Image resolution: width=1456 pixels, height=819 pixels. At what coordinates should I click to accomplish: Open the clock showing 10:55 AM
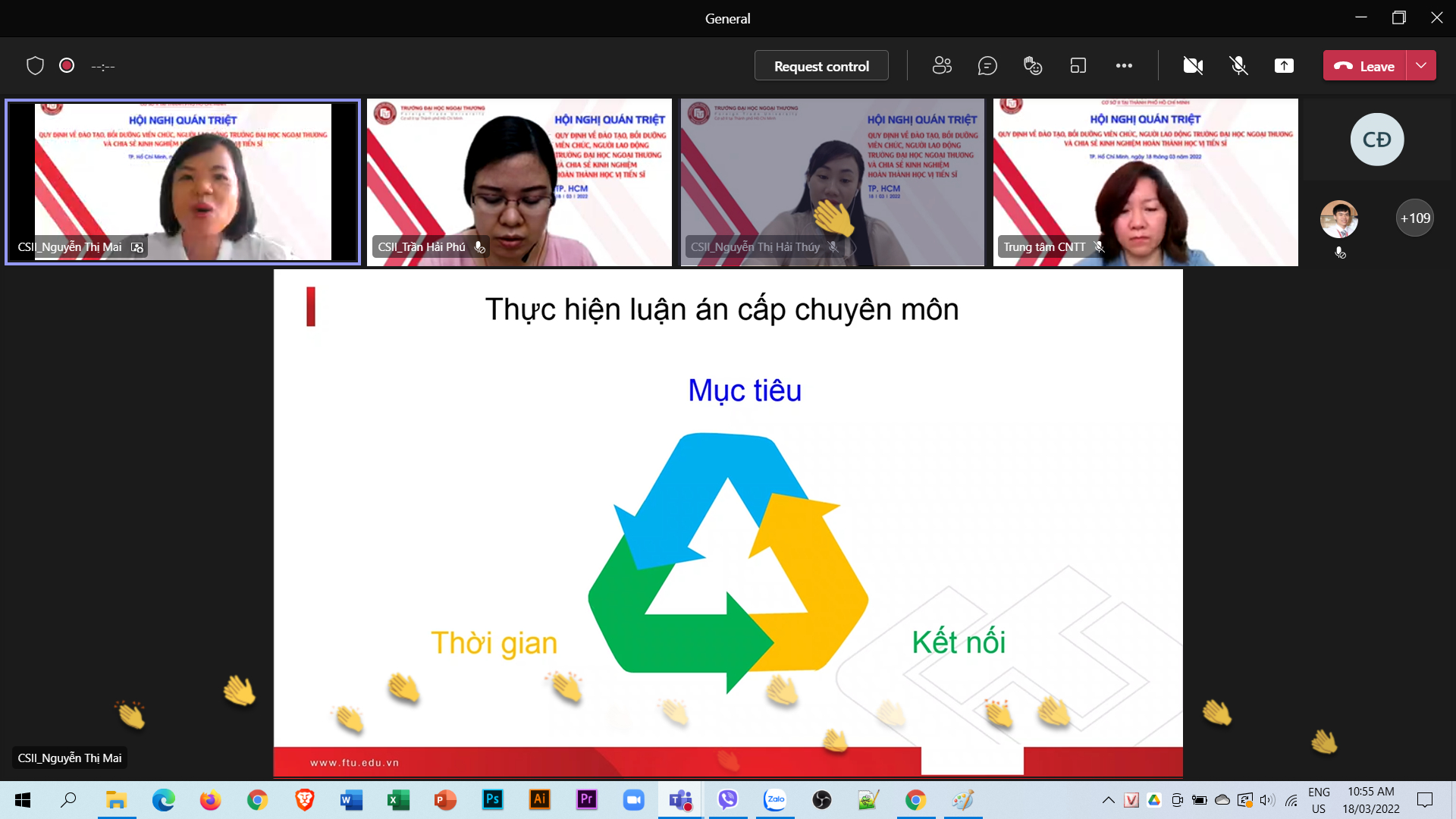point(1371,800)
